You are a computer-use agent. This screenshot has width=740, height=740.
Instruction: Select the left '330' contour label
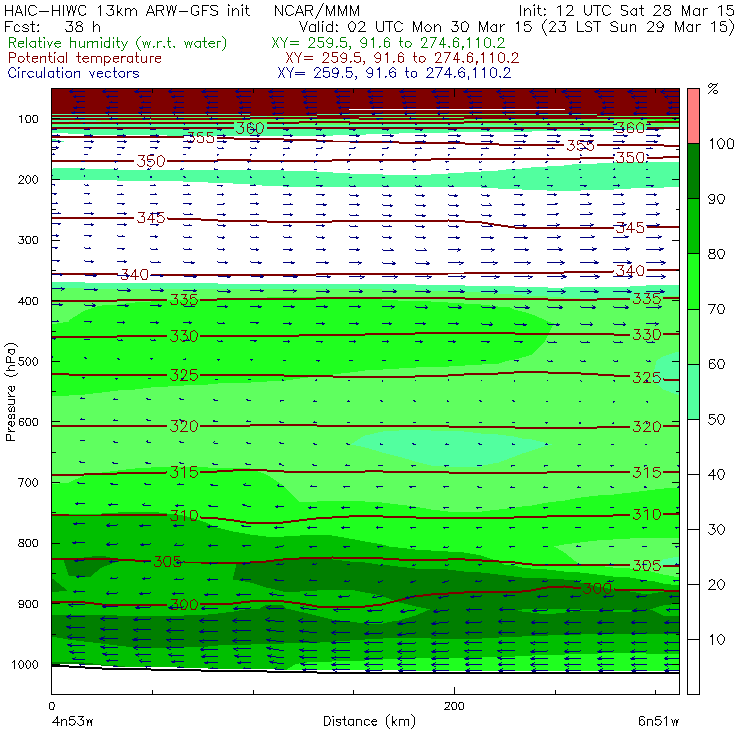pyautogui.click(x=184, y=336)
